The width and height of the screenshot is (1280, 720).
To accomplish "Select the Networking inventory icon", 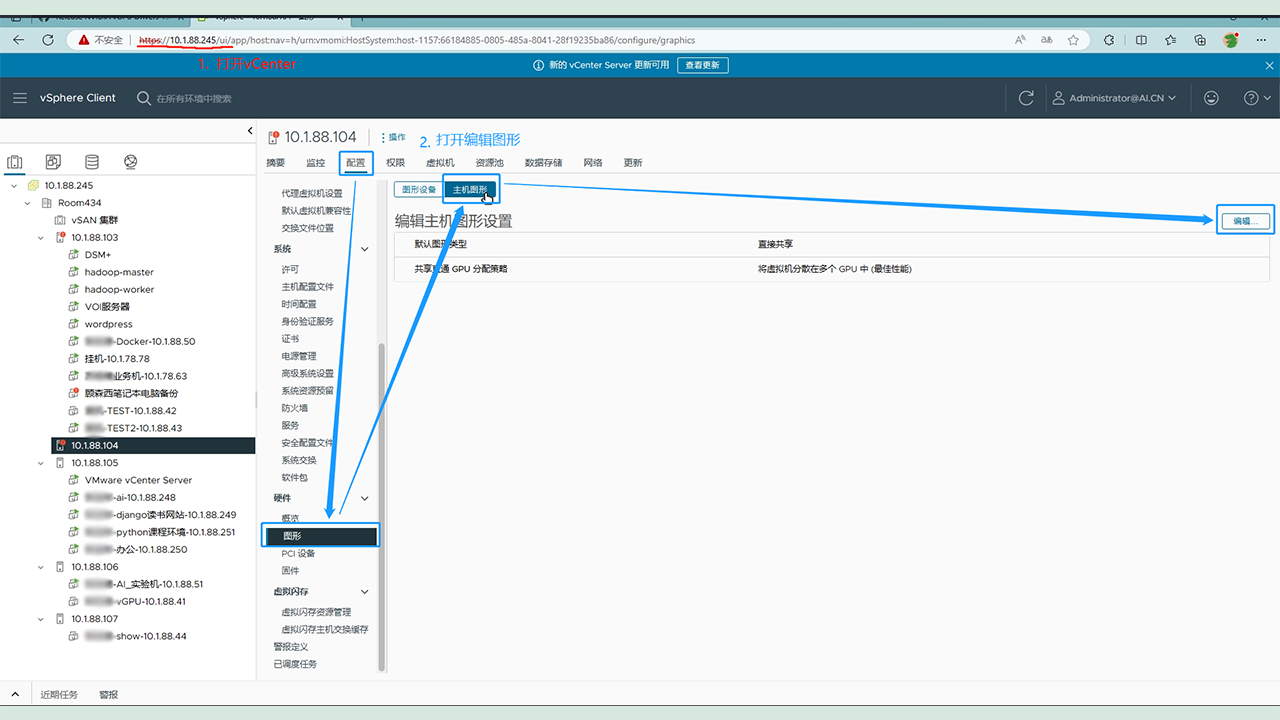I will click(130, 162).
